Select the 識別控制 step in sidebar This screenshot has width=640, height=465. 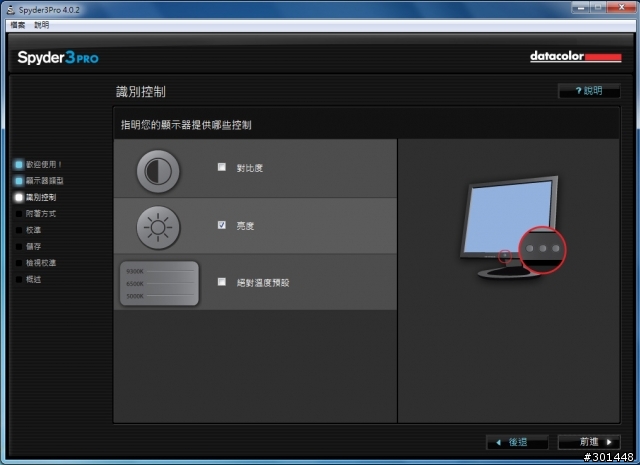36,198
